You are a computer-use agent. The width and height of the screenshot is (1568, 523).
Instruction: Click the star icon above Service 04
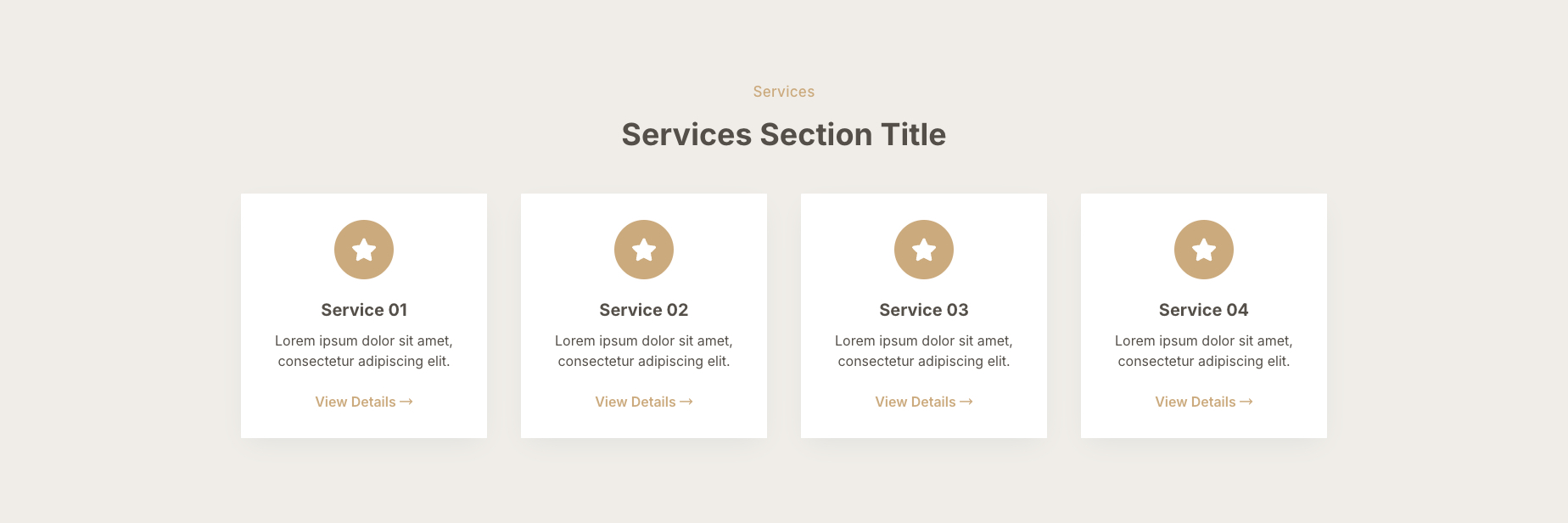click(x=1204, y=250)
